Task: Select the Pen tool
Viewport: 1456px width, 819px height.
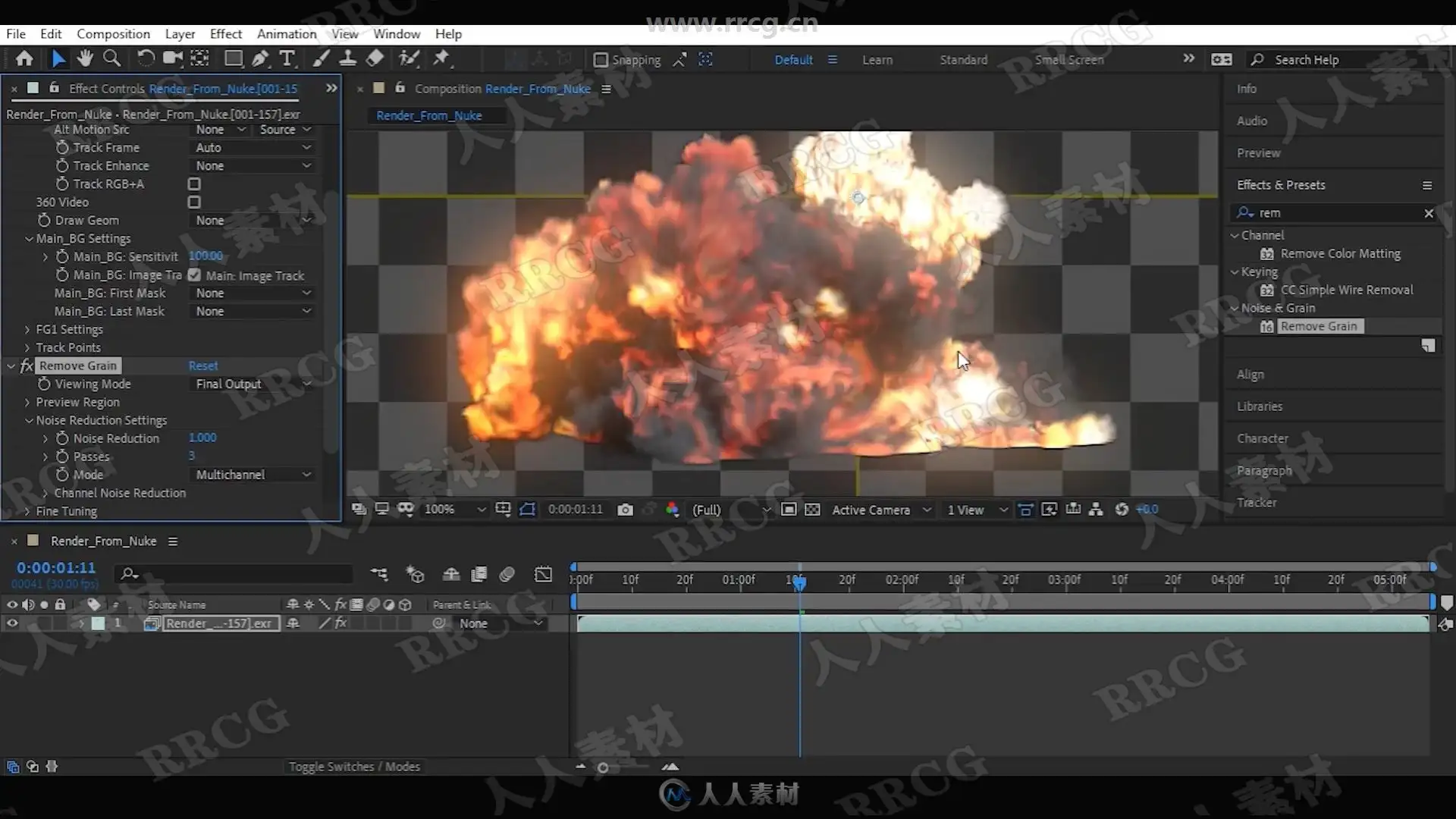Action: 260,58
